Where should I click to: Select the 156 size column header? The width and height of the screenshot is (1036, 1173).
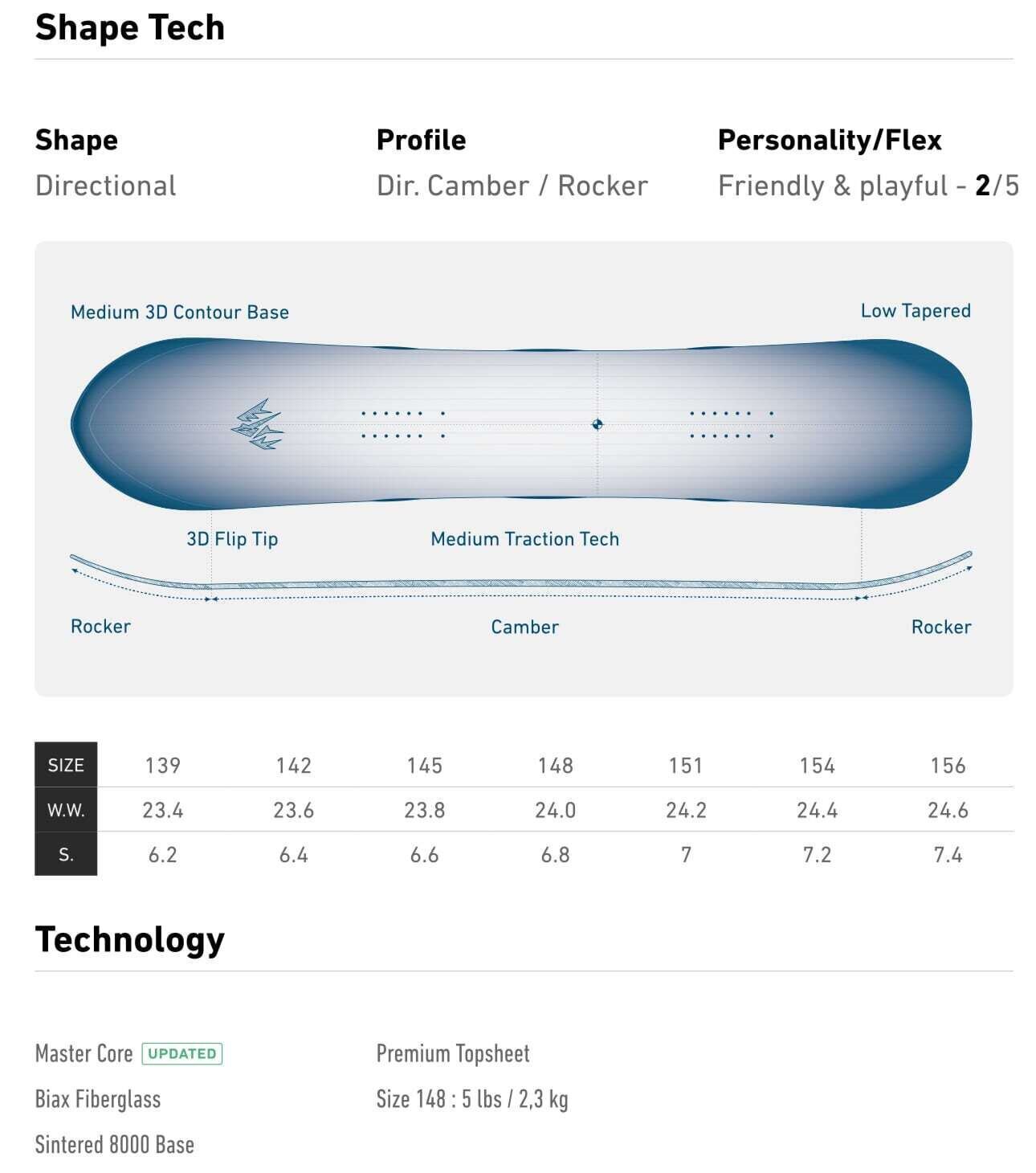(948, 765)
